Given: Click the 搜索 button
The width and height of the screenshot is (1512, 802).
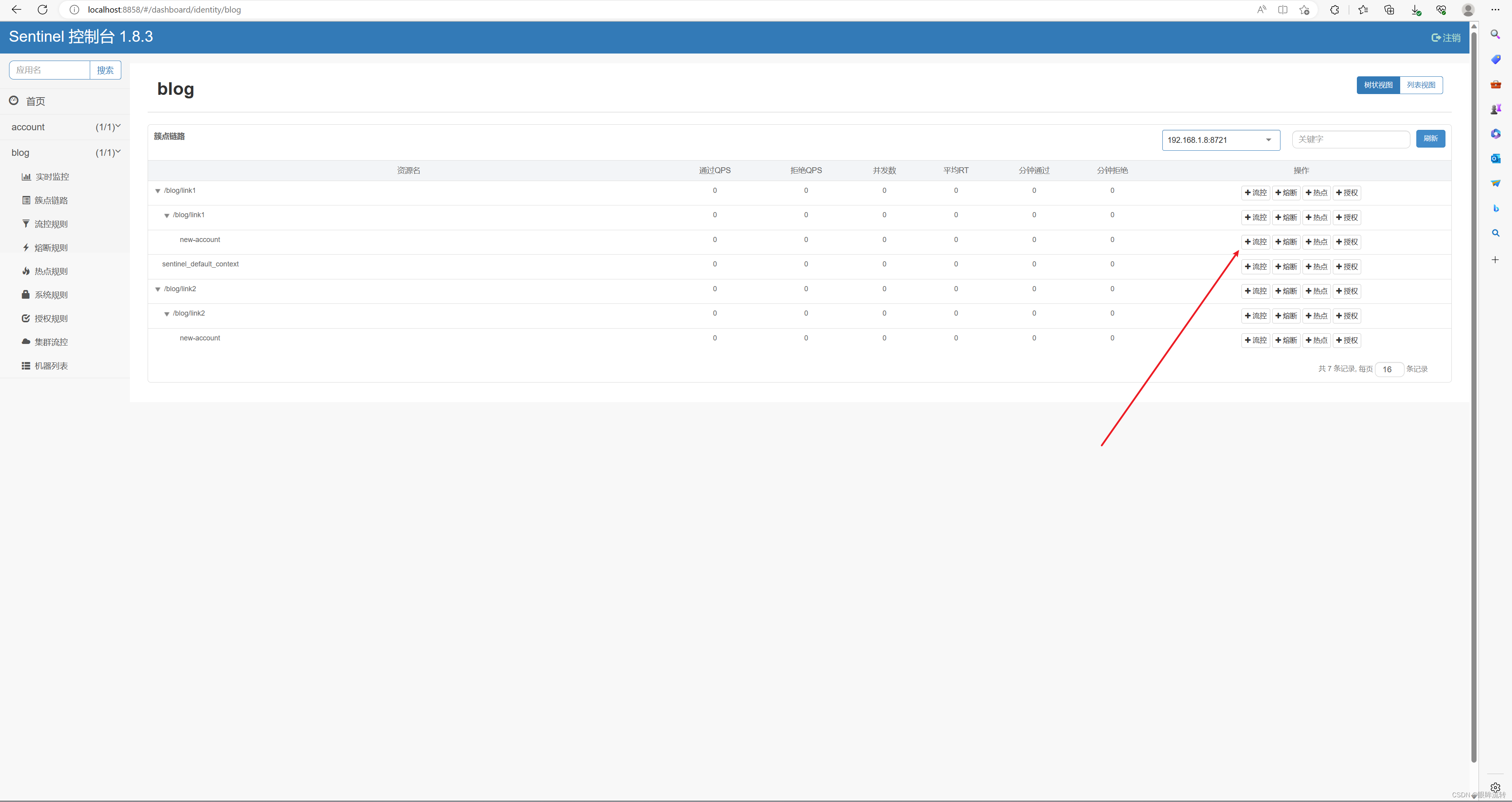Looking at the screenshot, I should click(106, 70).
